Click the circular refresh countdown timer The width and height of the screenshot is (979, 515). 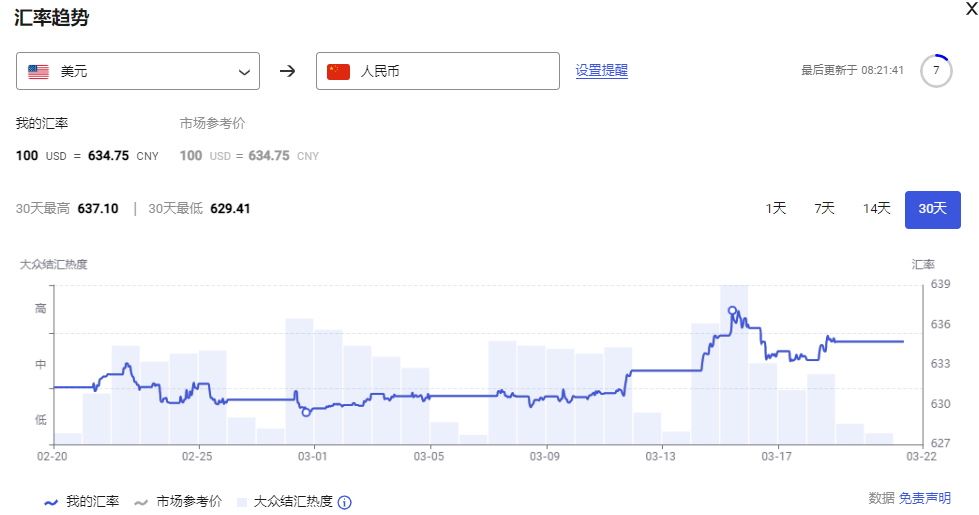[936, 71]
